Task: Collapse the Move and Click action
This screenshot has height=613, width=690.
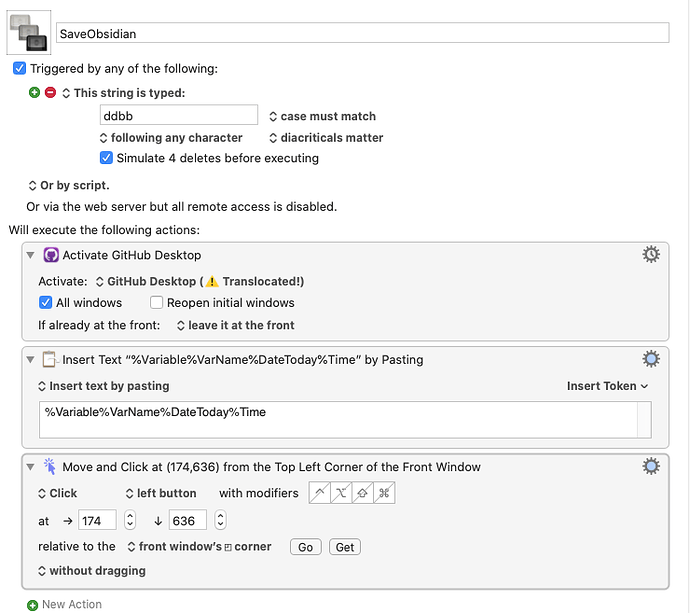Action: (30, 467)
